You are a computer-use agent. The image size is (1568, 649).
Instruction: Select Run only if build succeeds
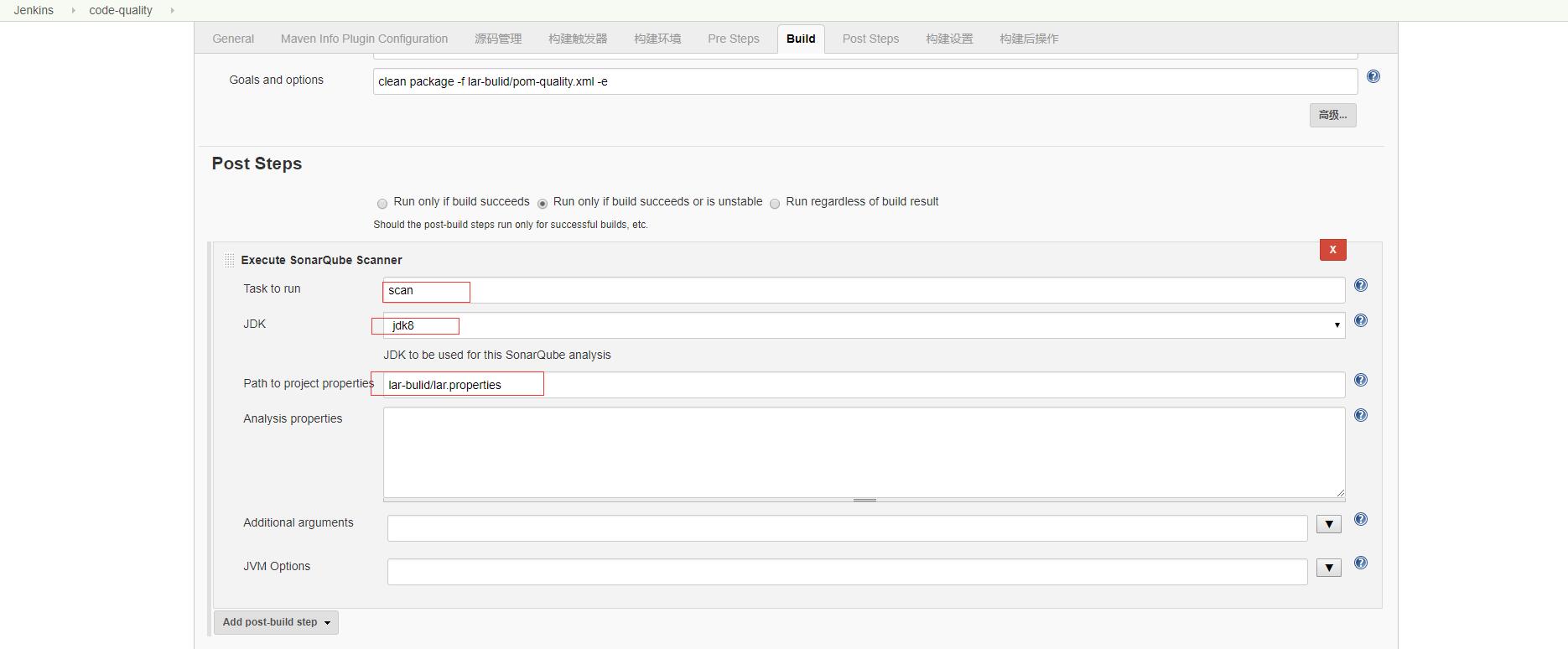coord(382,203)
